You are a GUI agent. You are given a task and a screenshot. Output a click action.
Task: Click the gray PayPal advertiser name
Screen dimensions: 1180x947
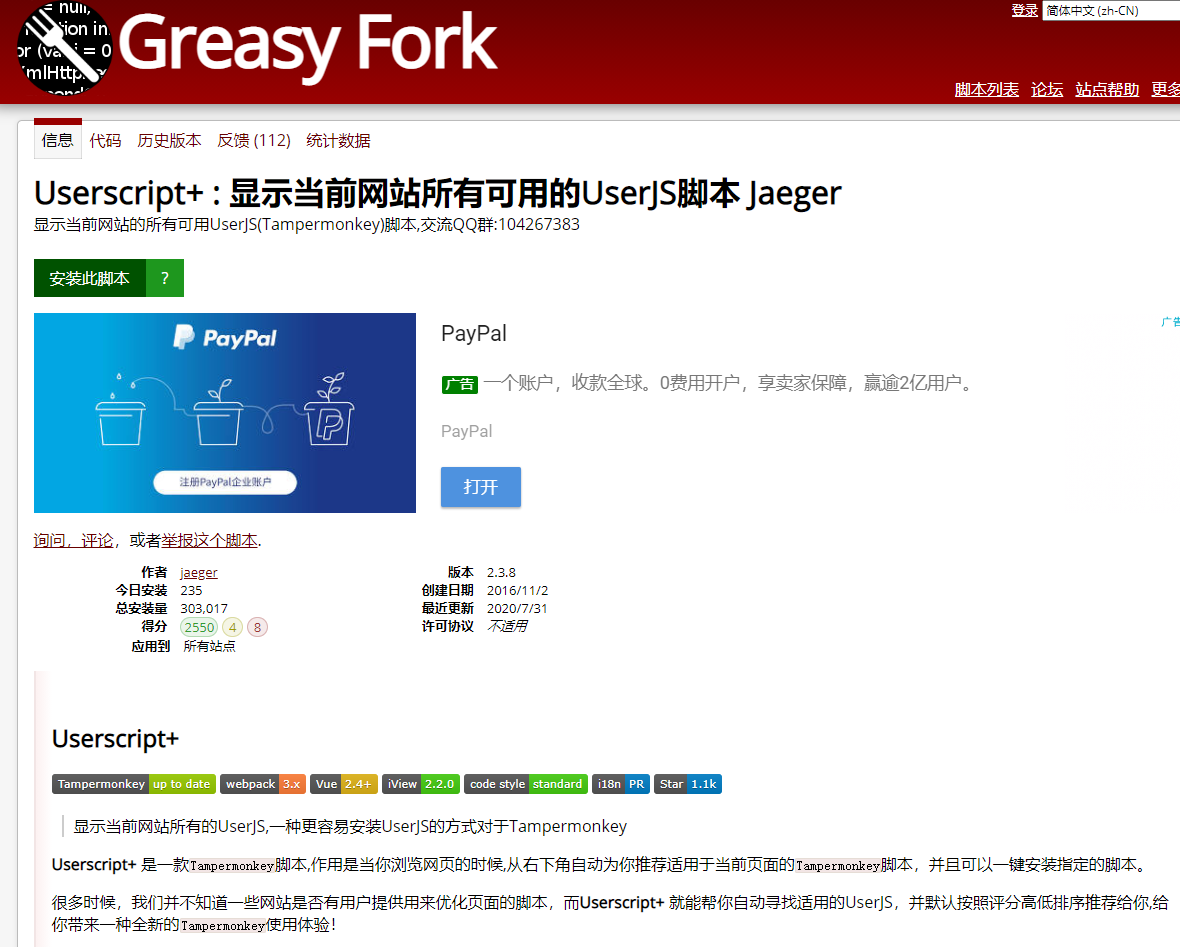pos(467,431)
